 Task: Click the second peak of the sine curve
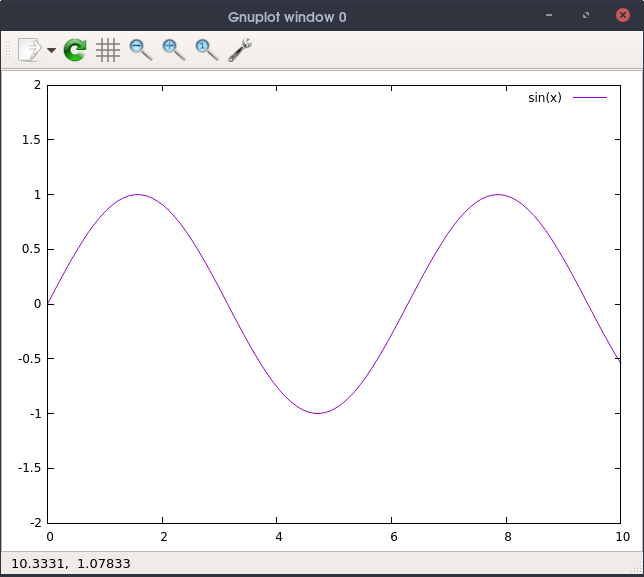point(498,194)
